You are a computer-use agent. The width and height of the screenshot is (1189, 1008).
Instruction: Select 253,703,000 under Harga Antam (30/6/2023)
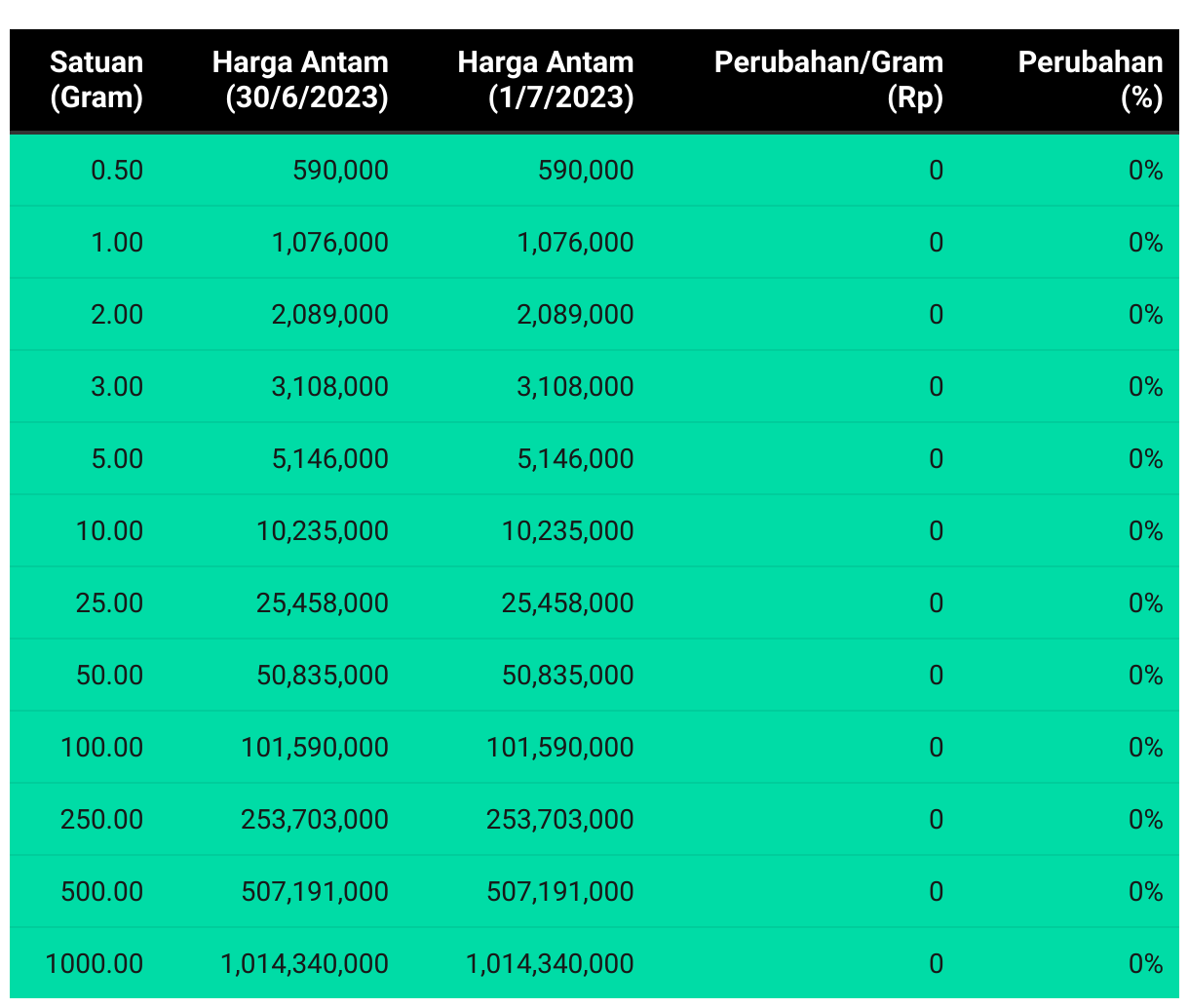point(315,820)
